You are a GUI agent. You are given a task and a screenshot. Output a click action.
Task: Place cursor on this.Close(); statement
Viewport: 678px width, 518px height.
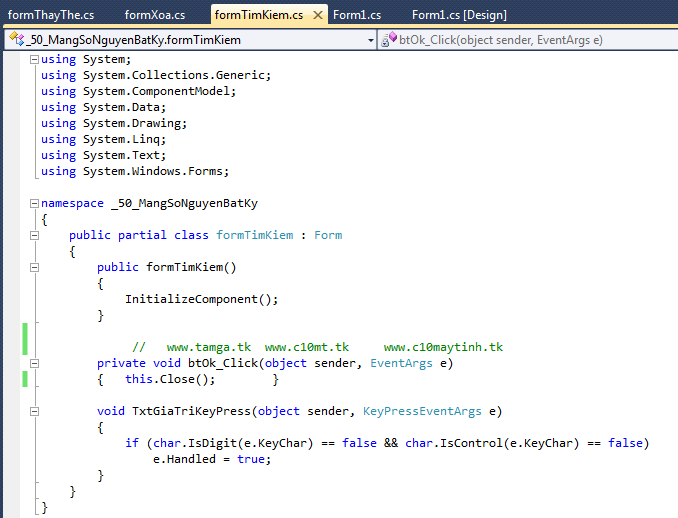(170, 379)
